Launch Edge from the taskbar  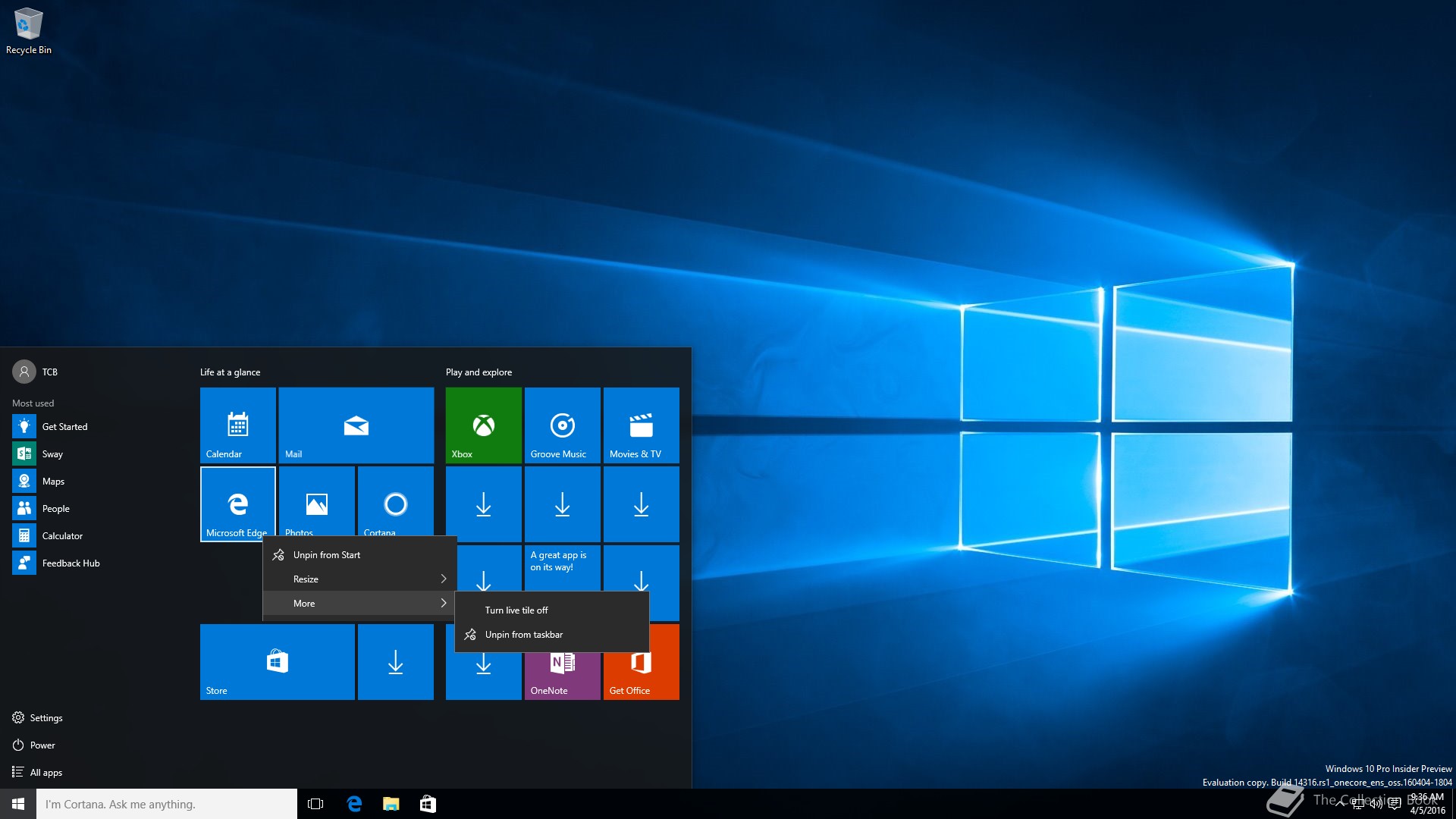coord(354,804)
